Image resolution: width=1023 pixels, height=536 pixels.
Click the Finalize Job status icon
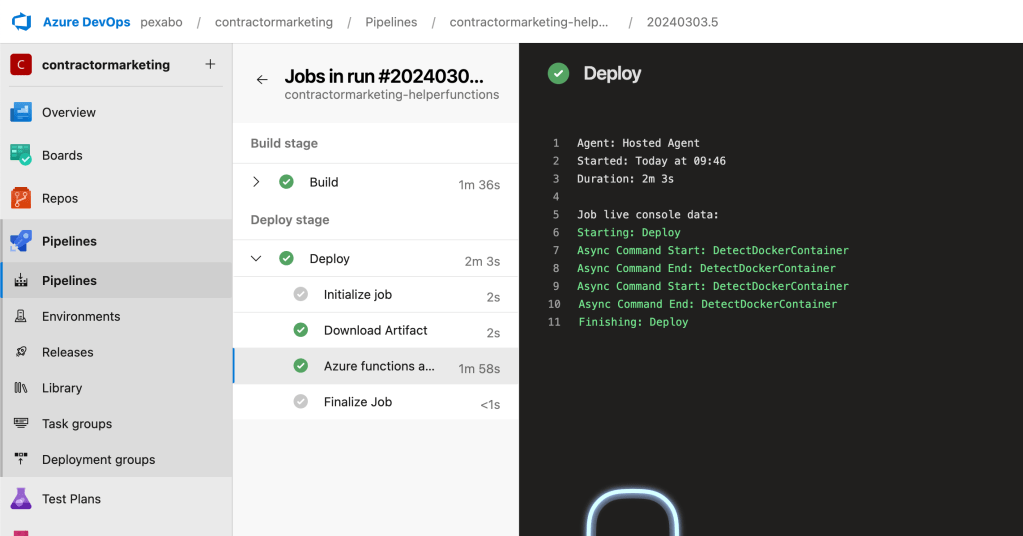tap(301, 402)
